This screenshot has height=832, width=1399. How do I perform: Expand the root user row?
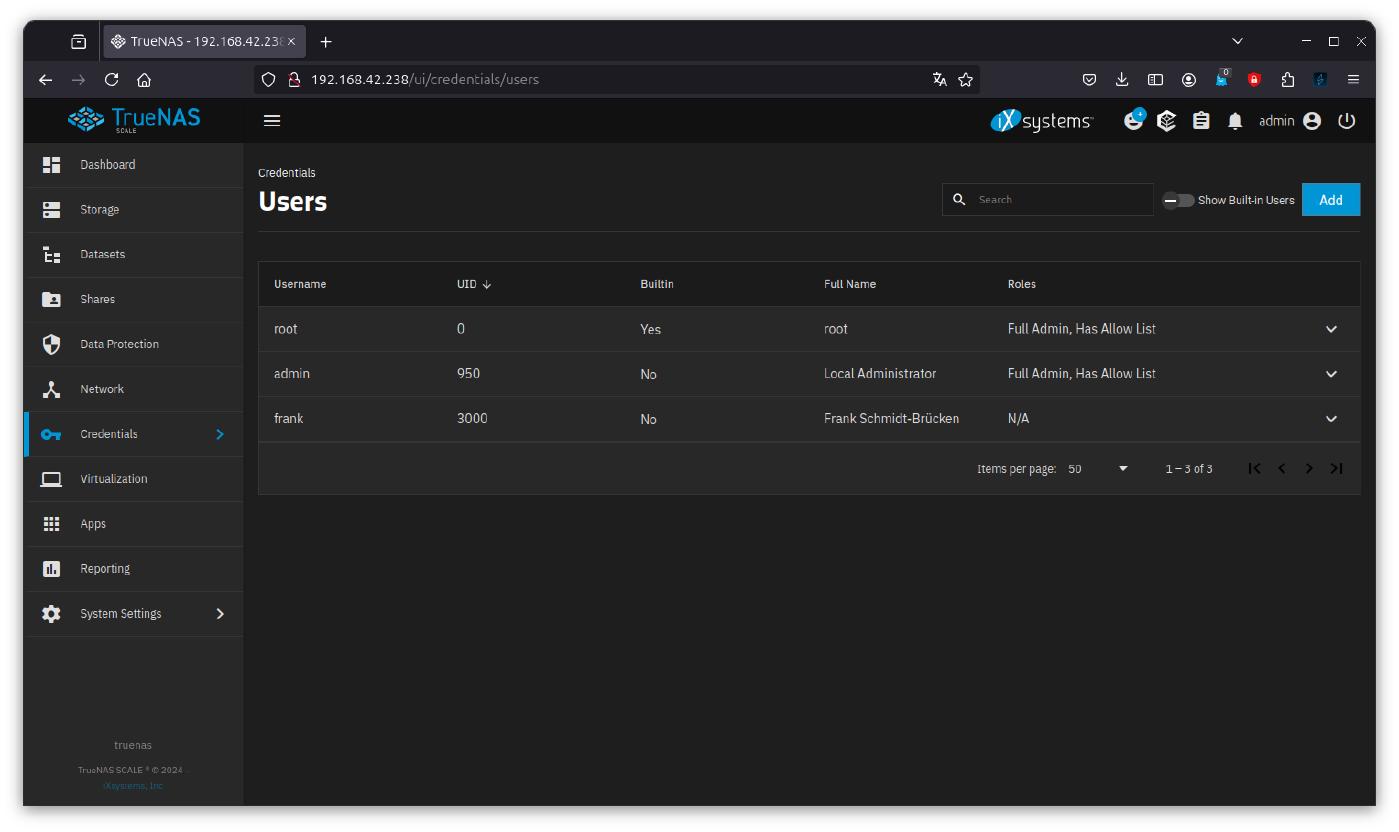[1331, 329]
